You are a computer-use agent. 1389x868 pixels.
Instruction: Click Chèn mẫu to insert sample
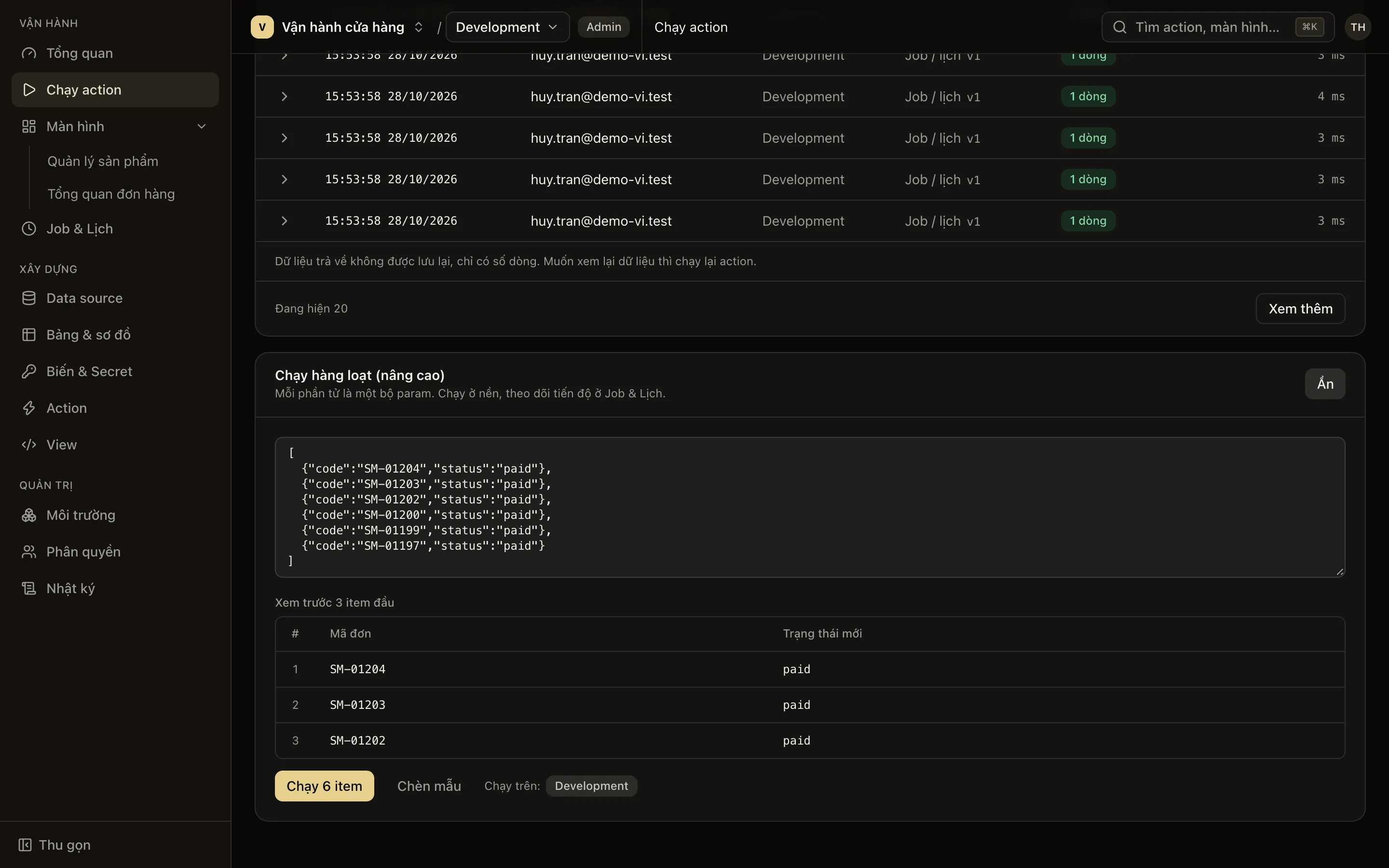[x=429, y=786]
